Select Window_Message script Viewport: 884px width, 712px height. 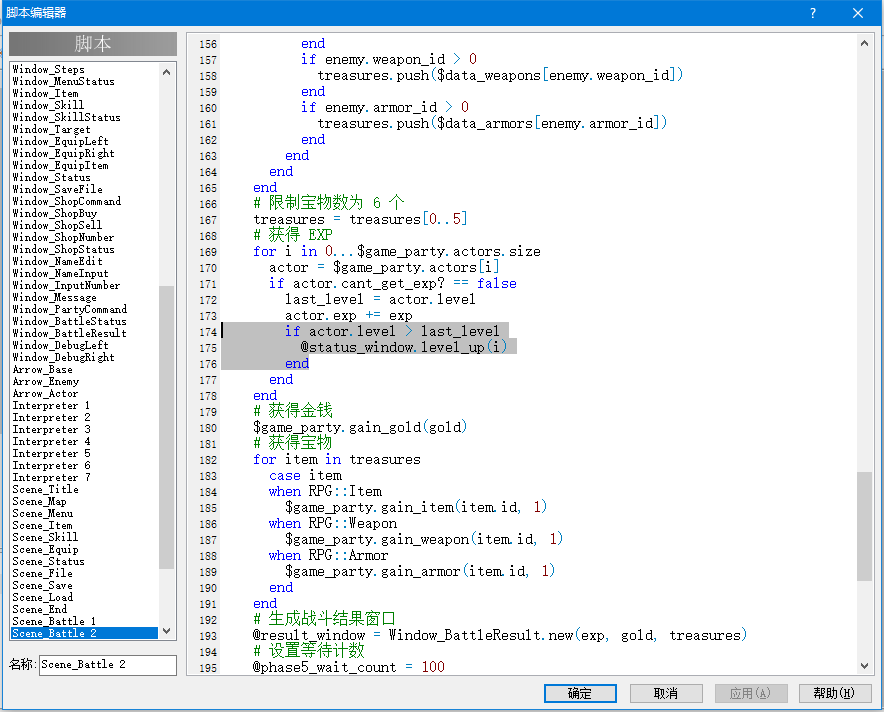(x=54, y=297)
